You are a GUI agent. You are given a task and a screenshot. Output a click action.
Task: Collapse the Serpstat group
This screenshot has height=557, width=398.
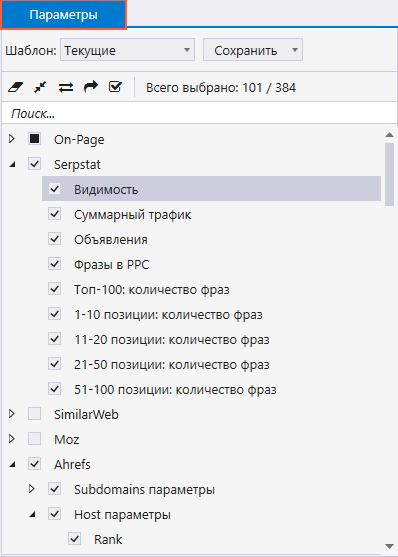12,164
